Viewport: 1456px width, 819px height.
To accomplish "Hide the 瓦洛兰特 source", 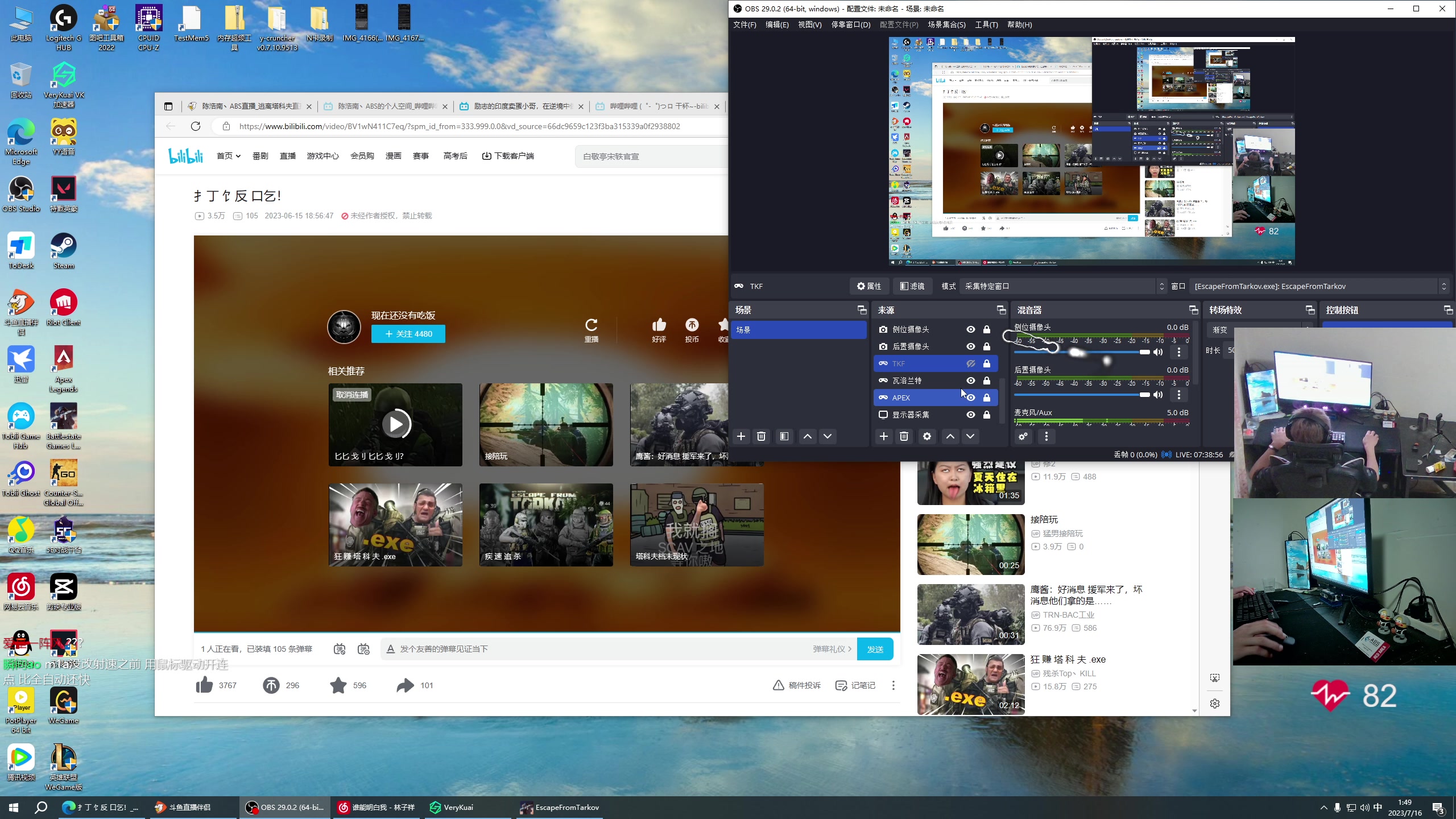I will tap(971, 380).
